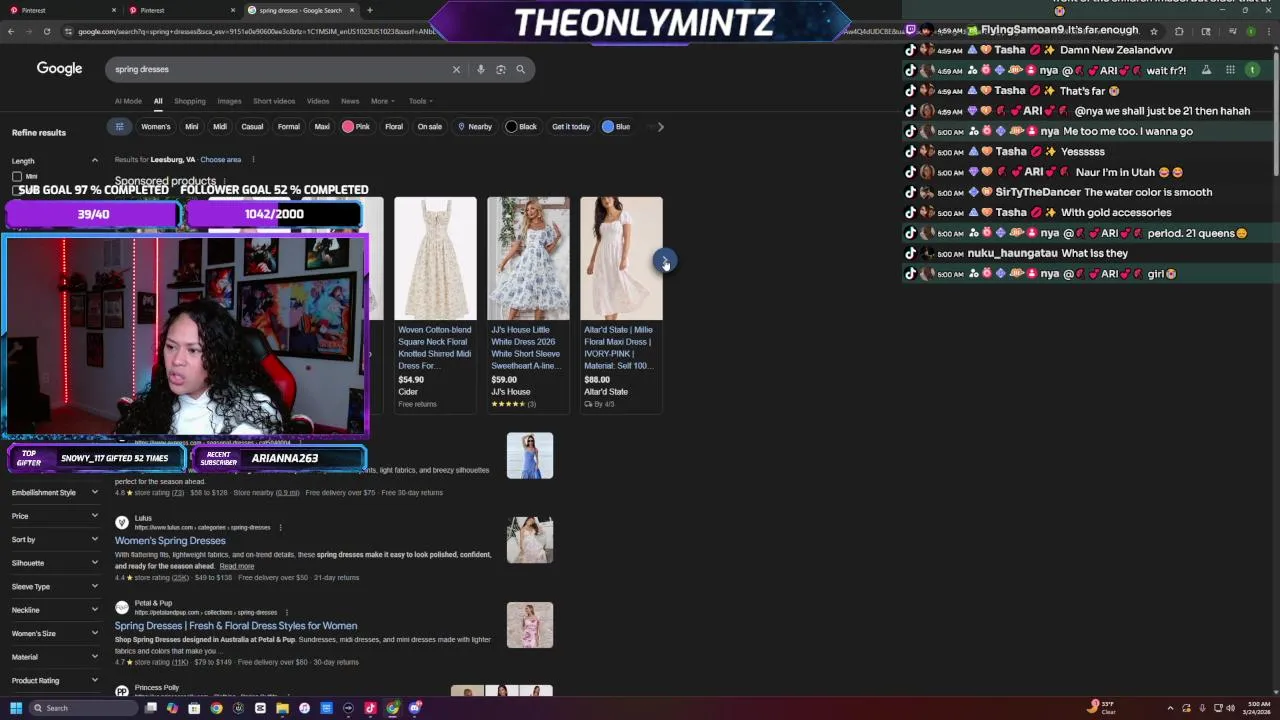Filter by Blue color chip
Image resolution: width=1280 pixels, height=720 pixels.
pyautogui.click(x=616, y=127)
